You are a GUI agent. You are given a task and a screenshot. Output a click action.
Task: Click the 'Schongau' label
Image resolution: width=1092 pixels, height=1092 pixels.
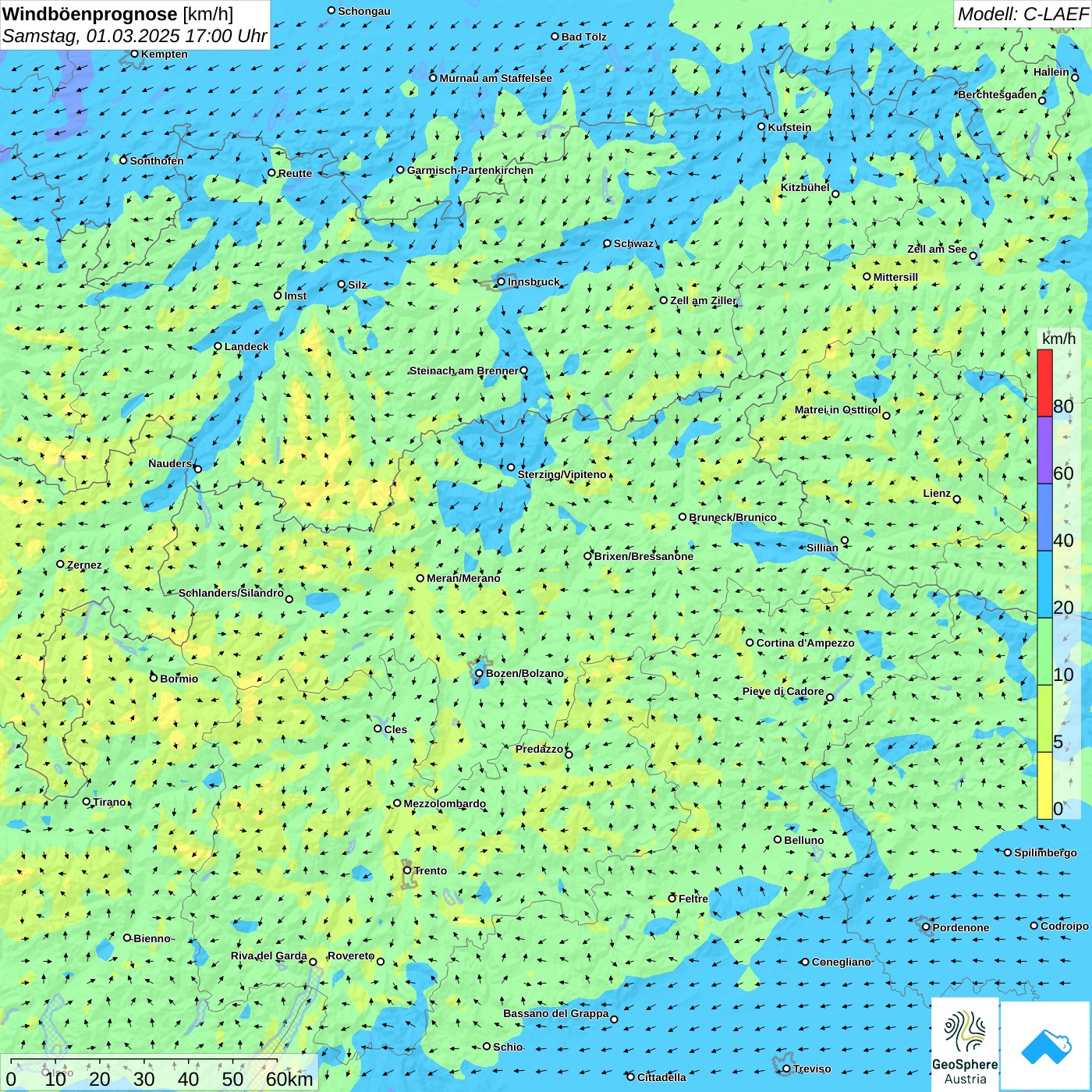(364, 11)
